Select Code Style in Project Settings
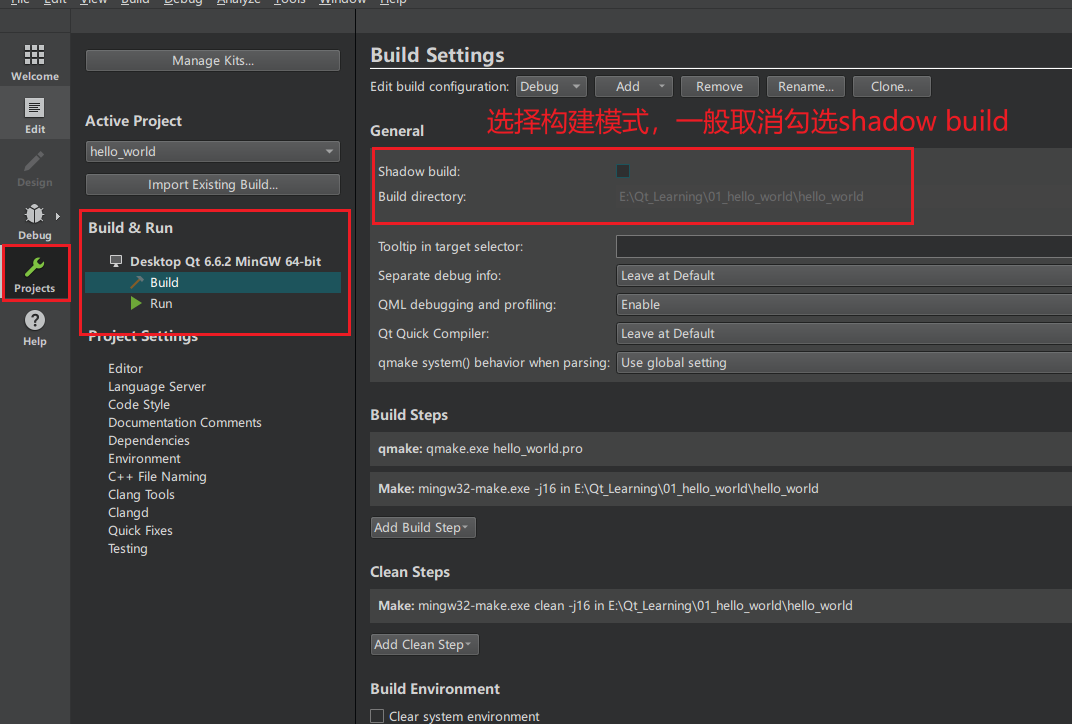Screen dimensions: 1072x724 point(139,405)
